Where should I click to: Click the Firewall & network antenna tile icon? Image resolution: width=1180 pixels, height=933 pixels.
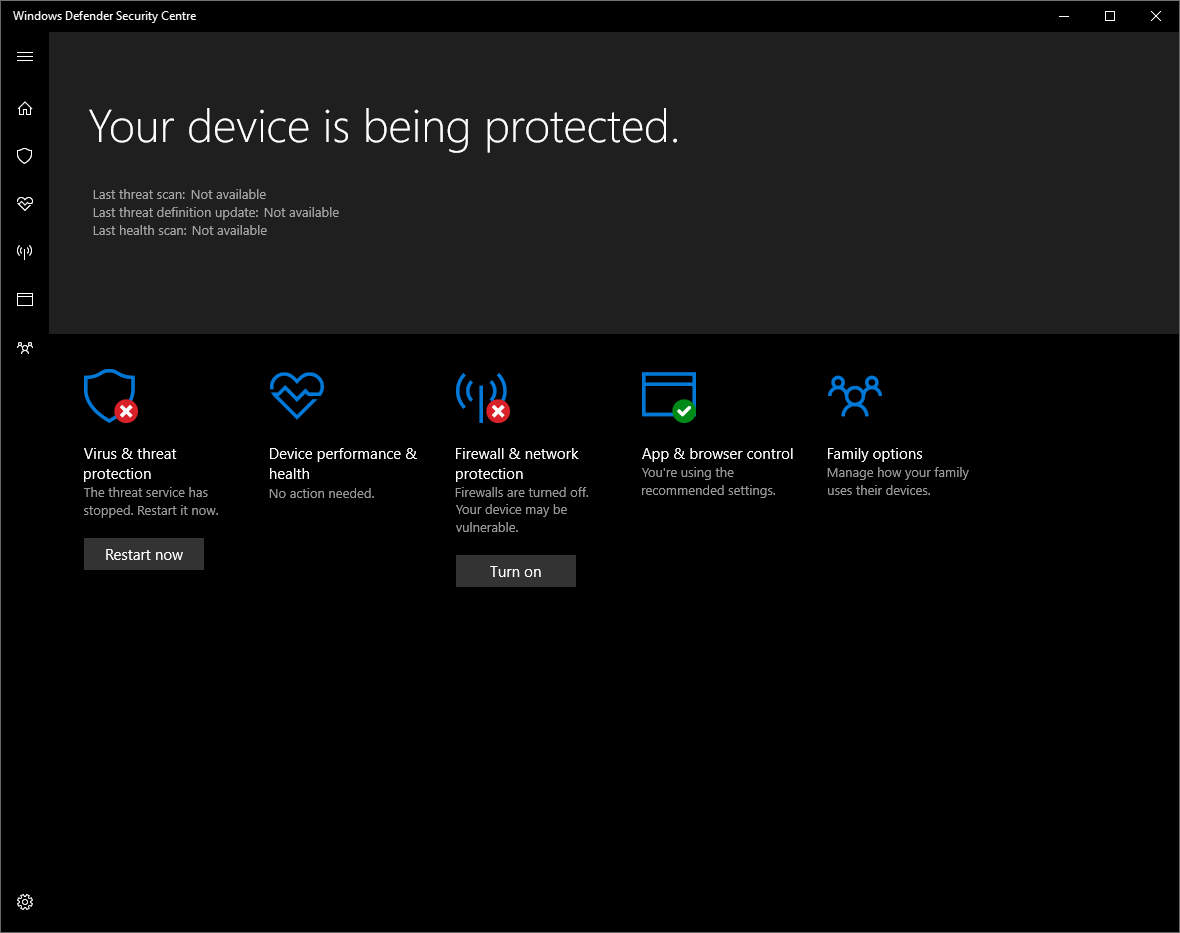coord(481,396)
